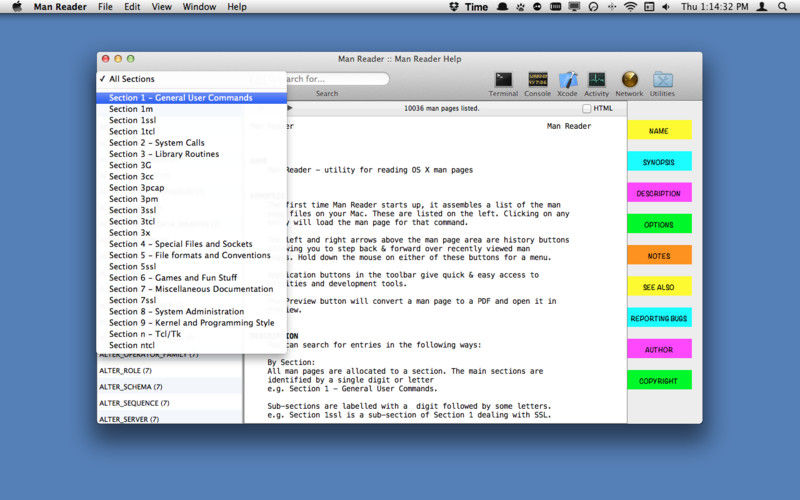Select Section 1 – General User Commands
This screenshot has width=800, height=500.
(x=191, y=97)
